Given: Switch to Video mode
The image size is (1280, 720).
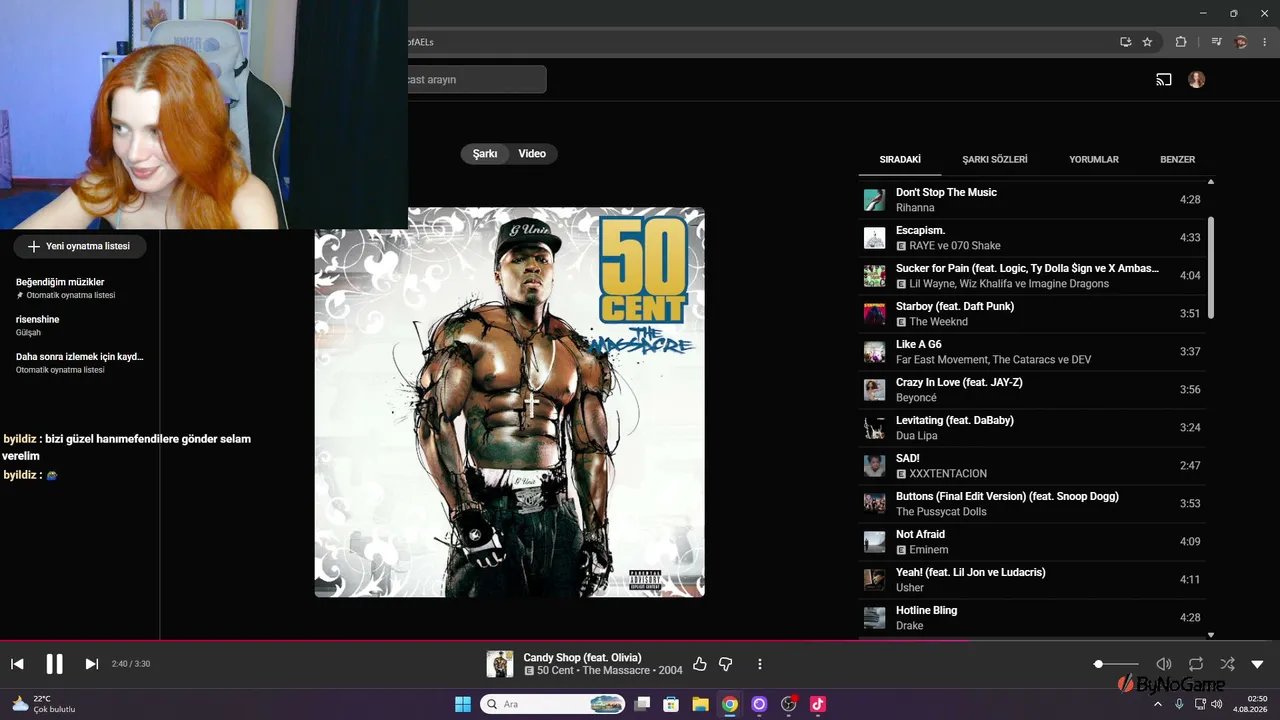Looking at the screenshot, I should pos(532,154).
